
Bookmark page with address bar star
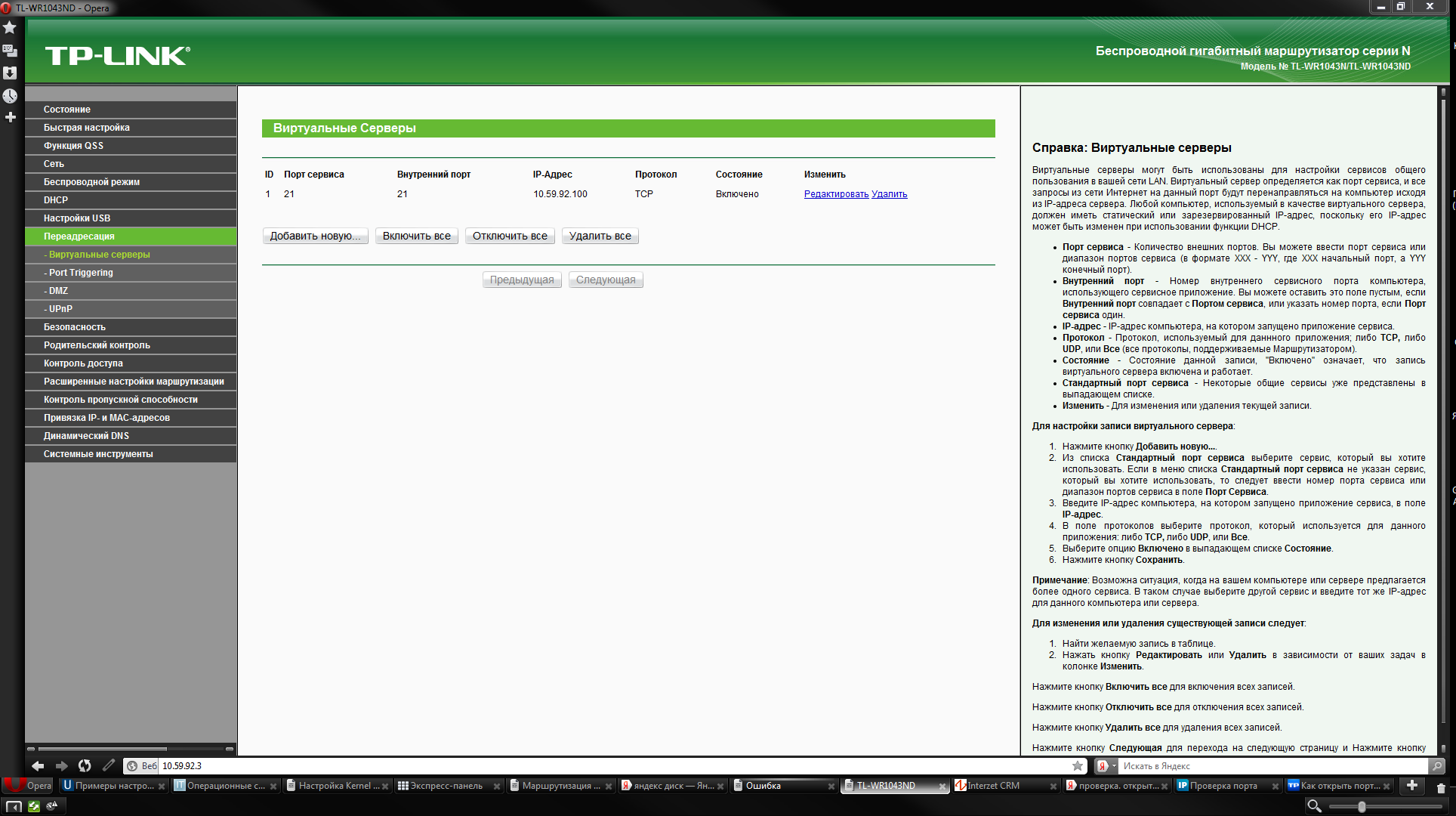pyautogui.click(x=1078, y=765)
